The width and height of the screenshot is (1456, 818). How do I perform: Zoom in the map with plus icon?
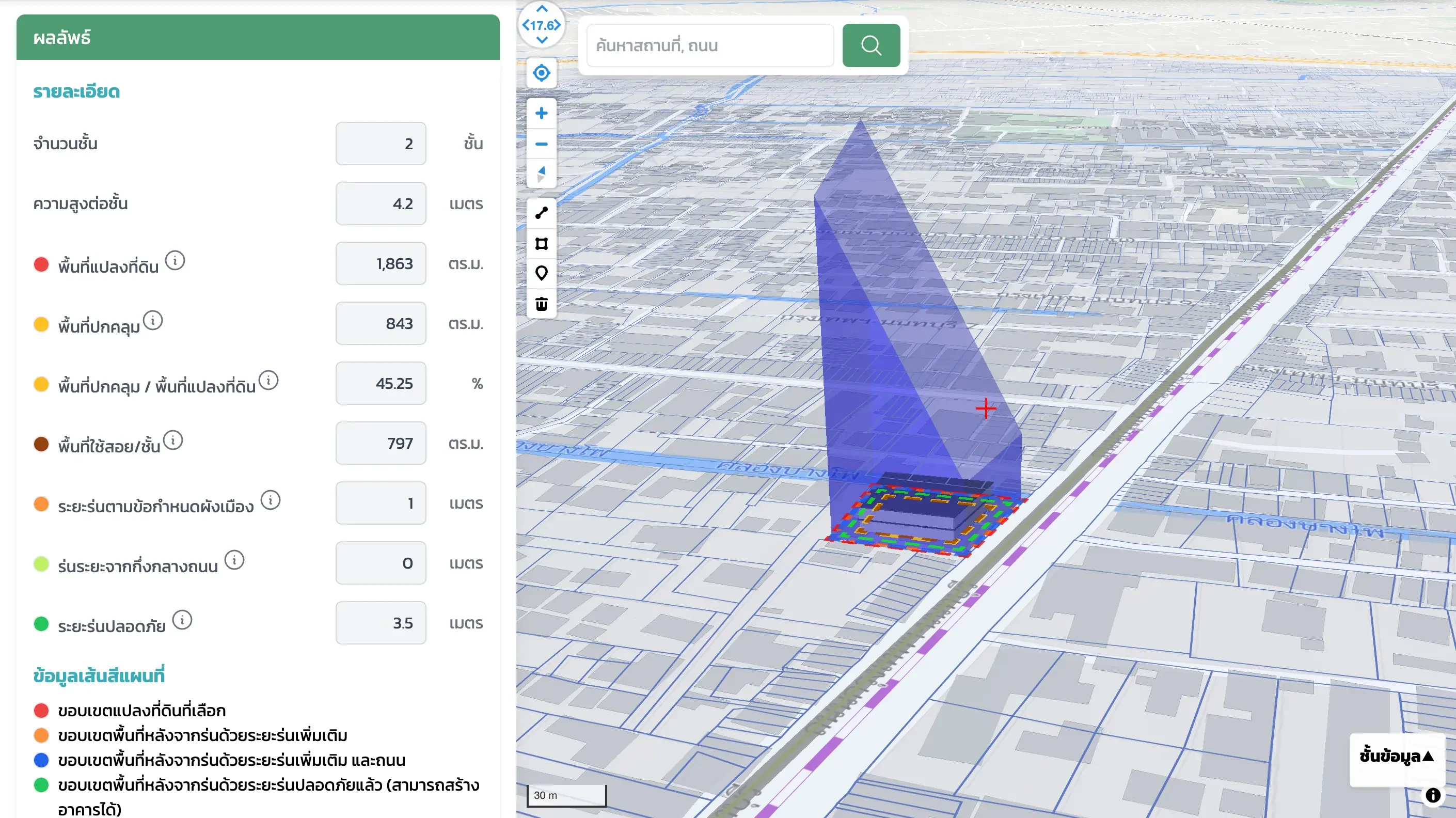coord(541,113)
